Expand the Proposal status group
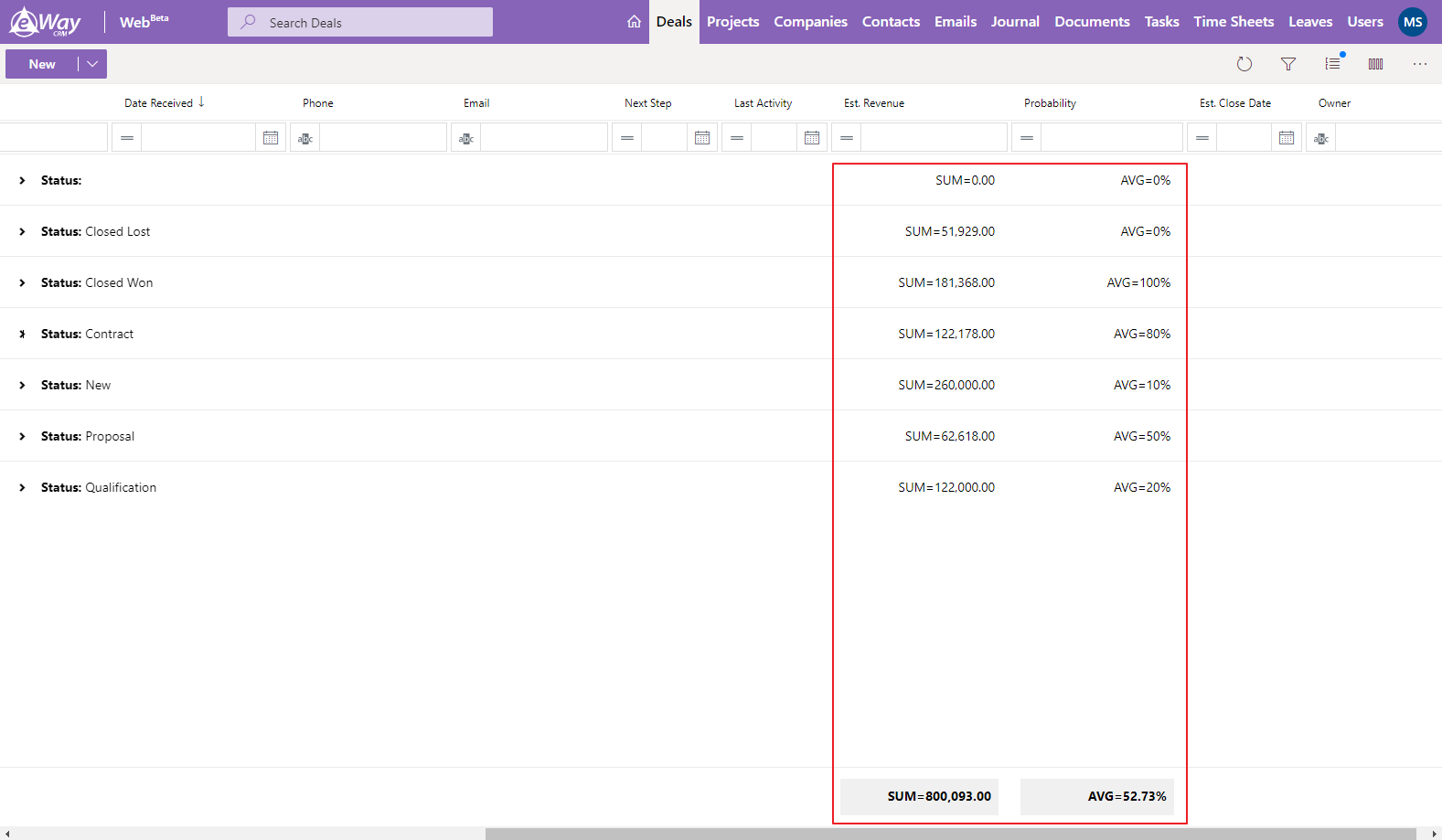Screen dimensions: 1442x840 22,437
